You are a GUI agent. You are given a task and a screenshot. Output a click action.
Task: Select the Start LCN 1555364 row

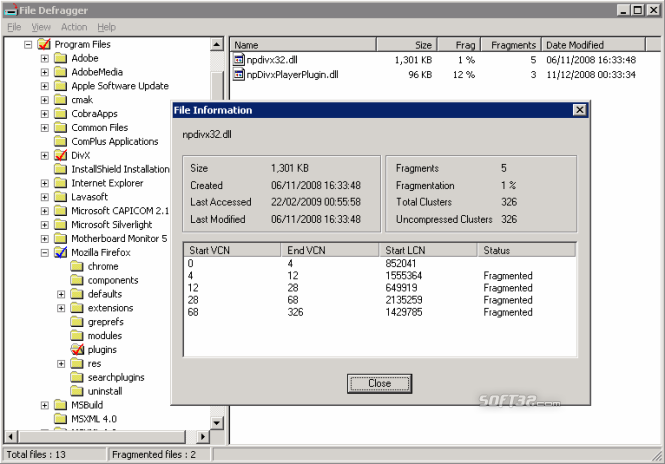point(380,276)
